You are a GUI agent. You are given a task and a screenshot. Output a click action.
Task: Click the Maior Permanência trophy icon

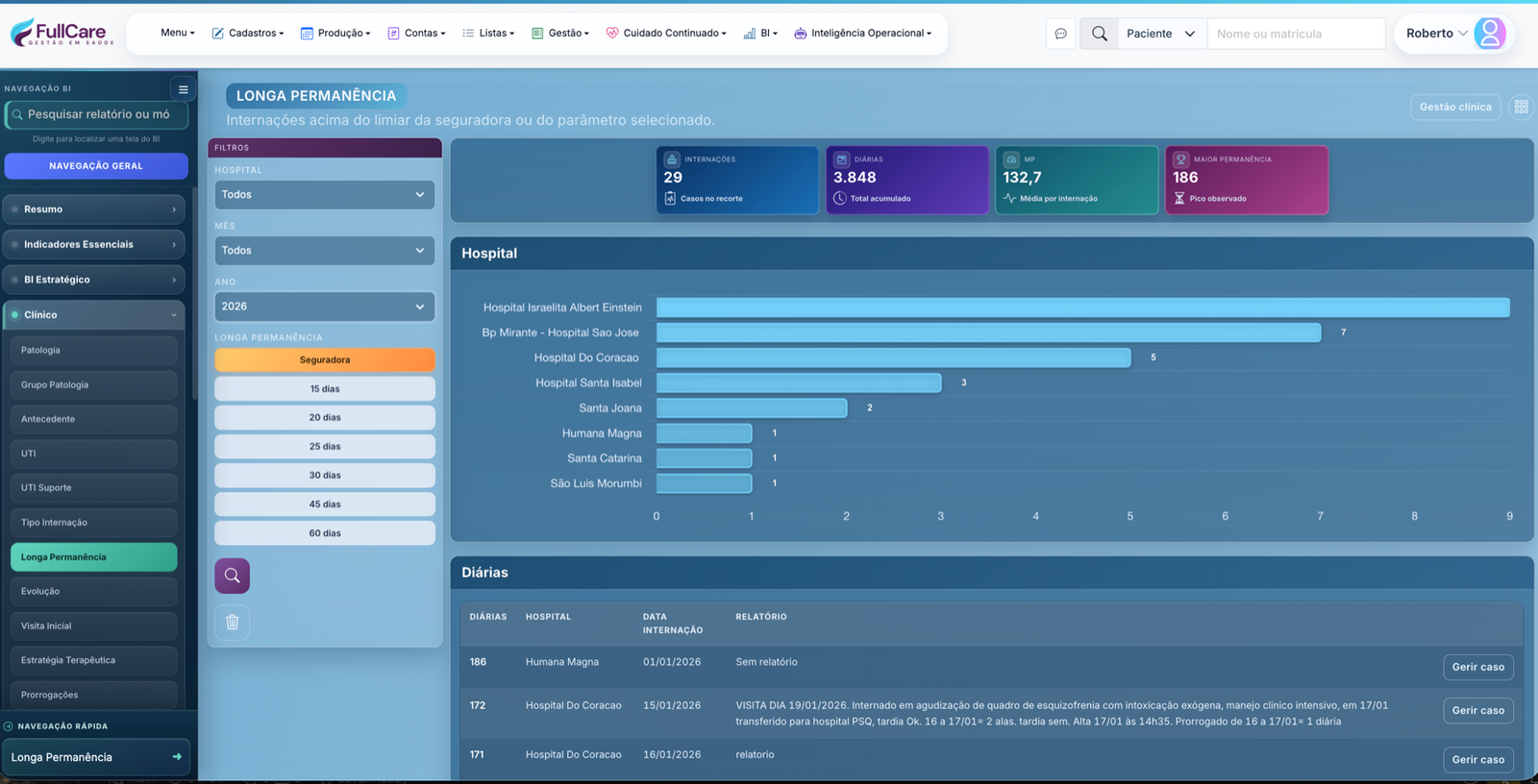[1181, 159]
